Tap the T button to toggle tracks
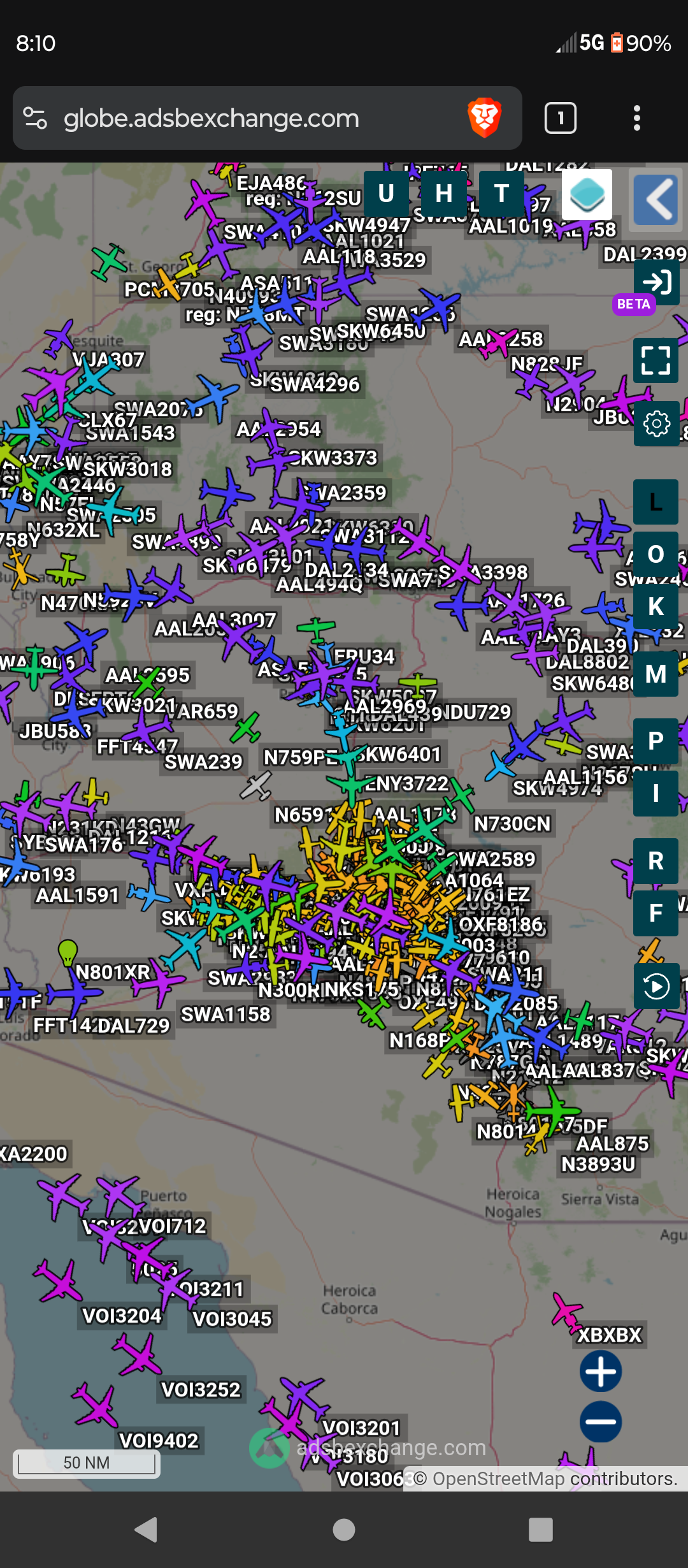688x1568 pixels. [501, 194]
